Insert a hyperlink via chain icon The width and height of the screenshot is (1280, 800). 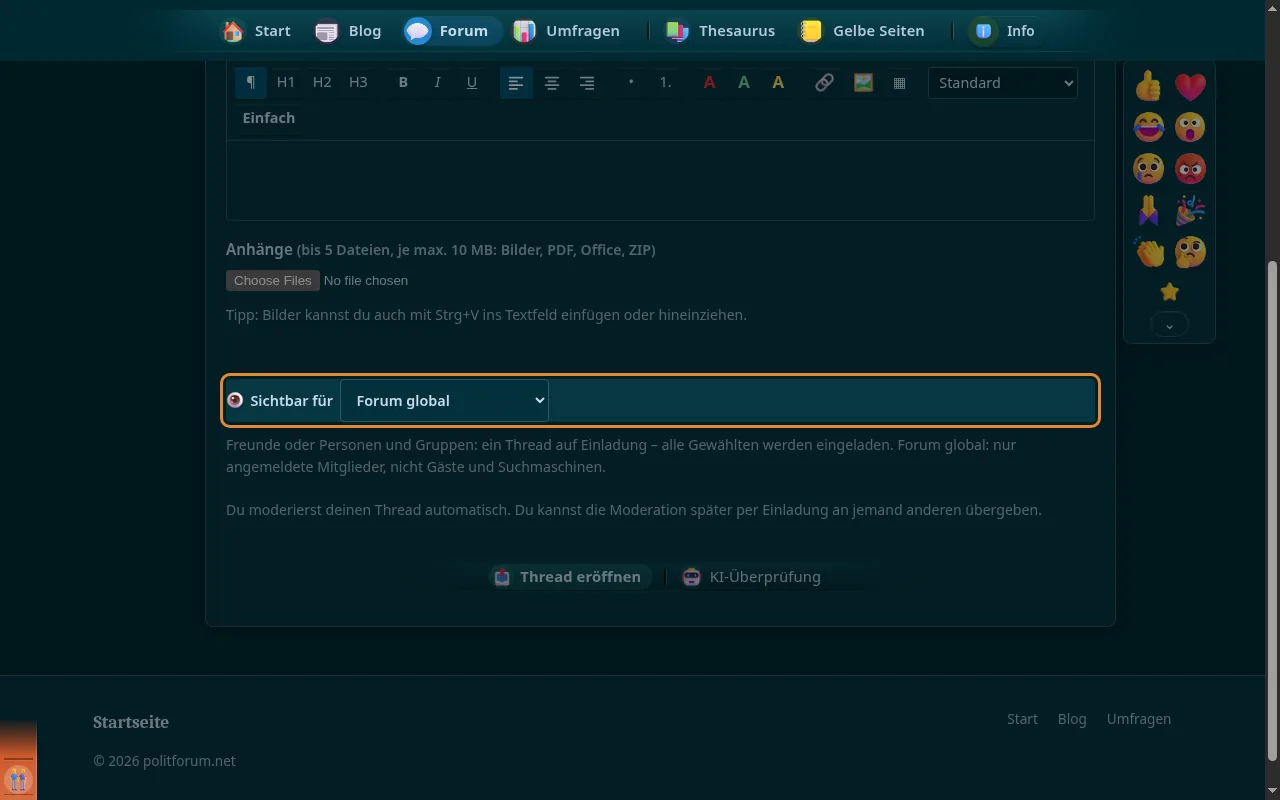point(824,83)
